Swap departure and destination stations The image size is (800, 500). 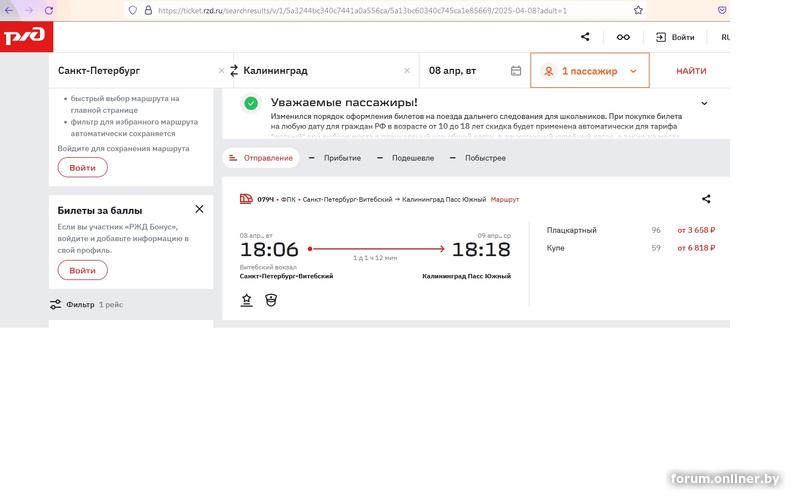(234, 70)
